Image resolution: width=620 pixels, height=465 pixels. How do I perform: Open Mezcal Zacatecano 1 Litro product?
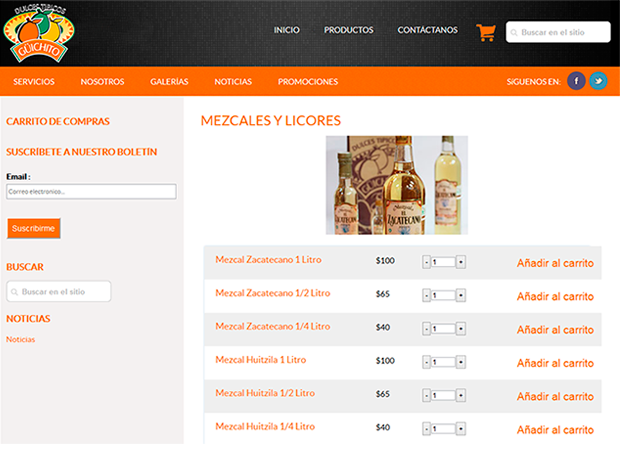pyautogui.click(x=268, y=260)
